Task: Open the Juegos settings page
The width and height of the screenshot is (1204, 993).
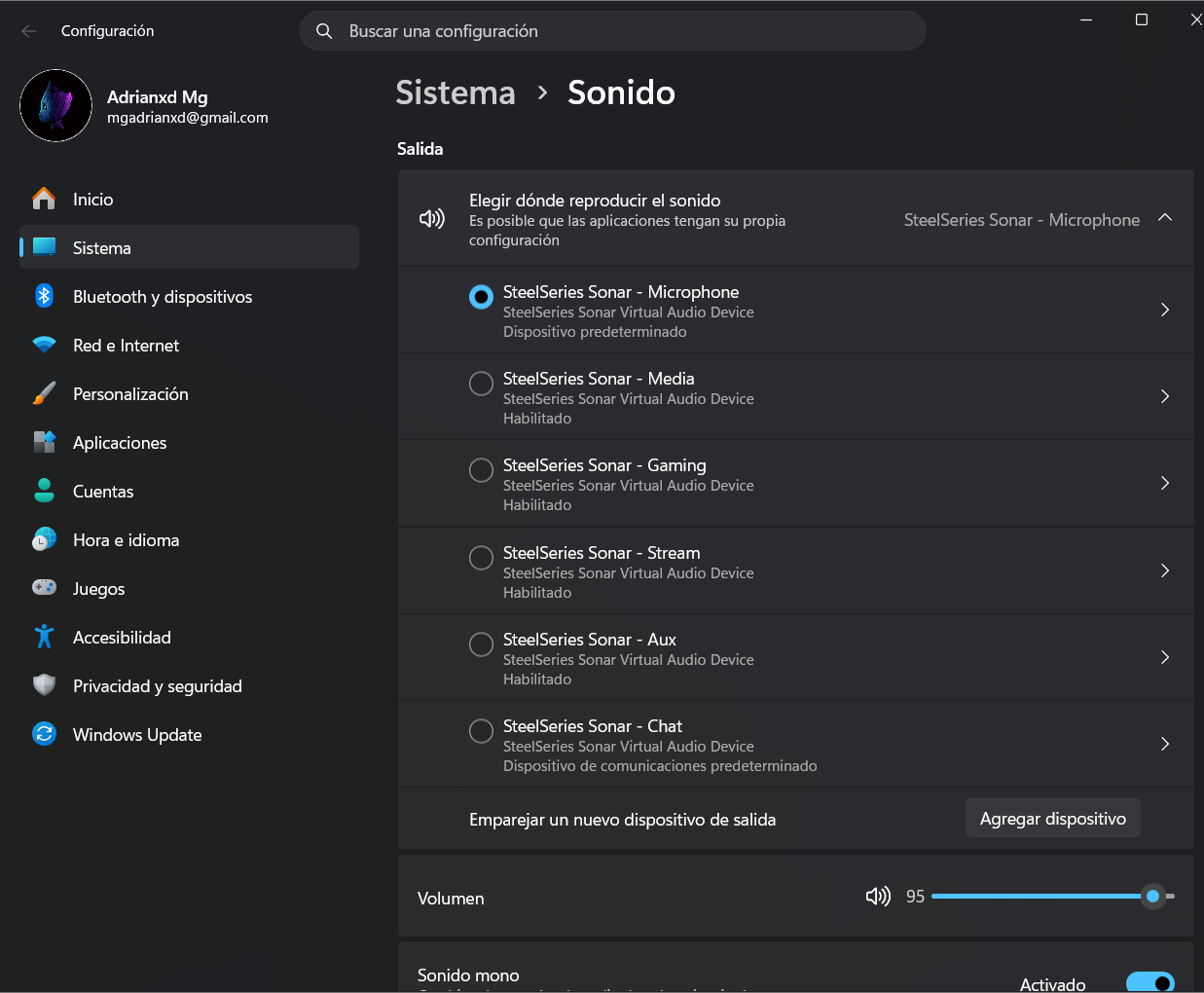Action: (x=189, y=588)
